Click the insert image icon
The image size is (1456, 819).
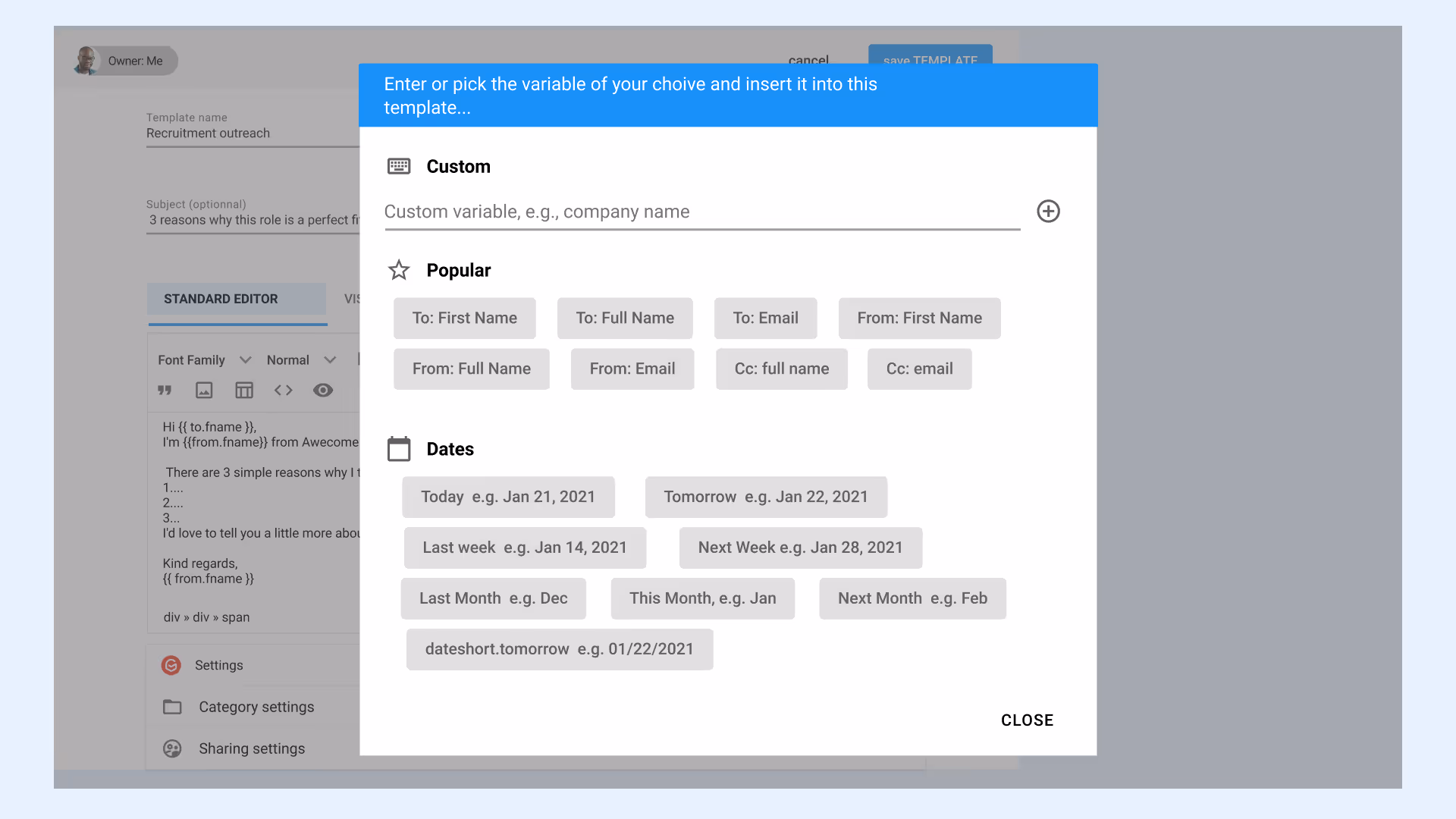tap(204, 391)
